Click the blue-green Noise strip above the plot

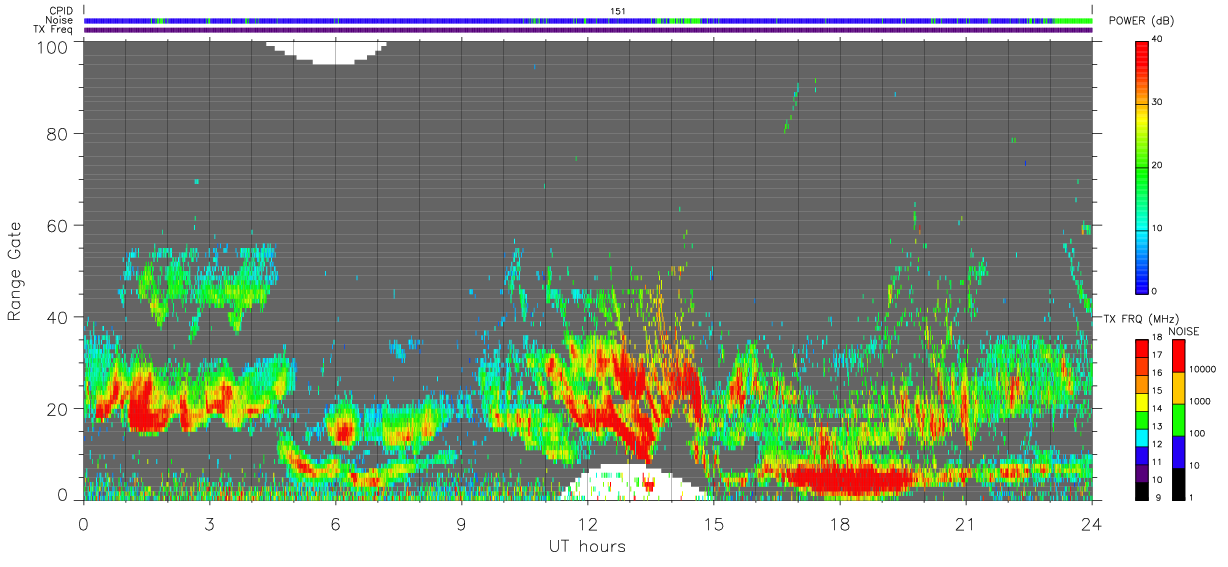pos(588,20)
